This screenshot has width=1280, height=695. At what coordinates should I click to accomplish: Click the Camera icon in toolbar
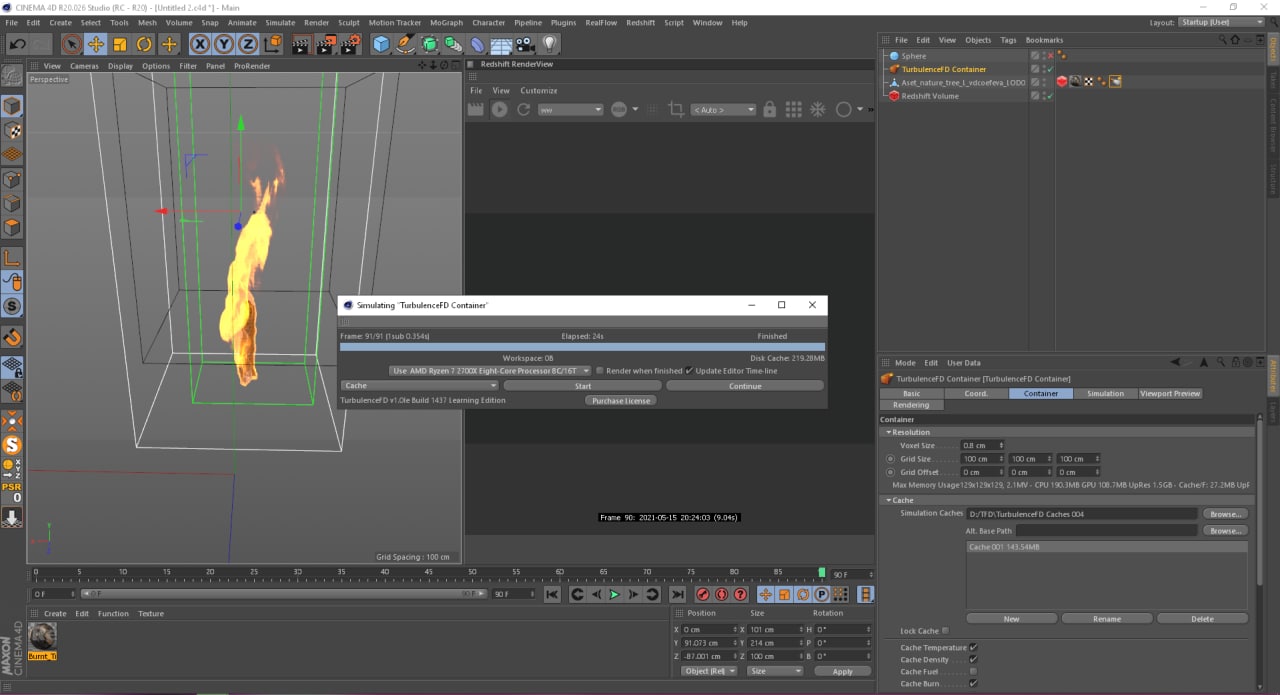click(525, 44)
